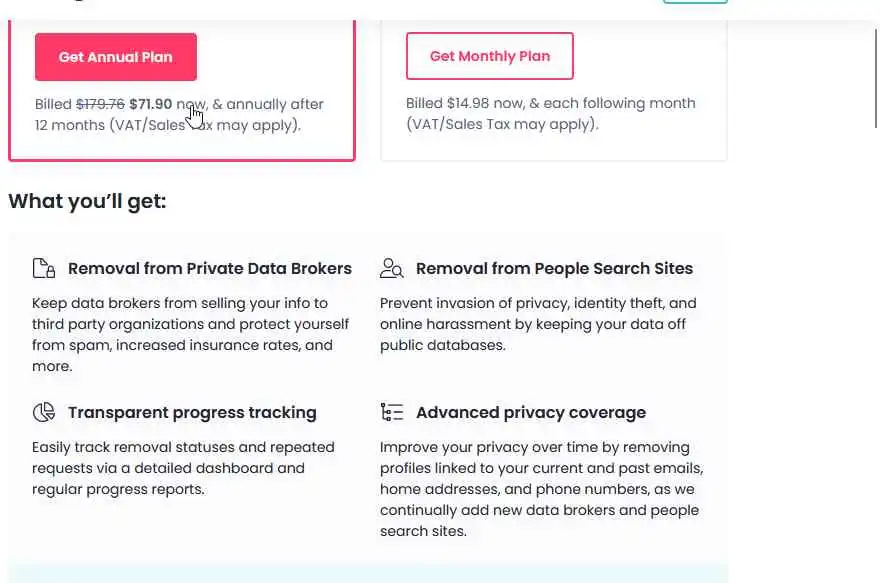Click the crossed-out $179.76 price

pos(100,104)
